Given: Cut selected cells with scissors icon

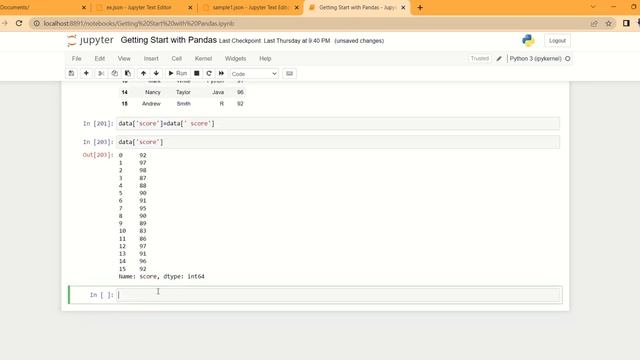Looking at the screenshot, I should tap(101, 73).
